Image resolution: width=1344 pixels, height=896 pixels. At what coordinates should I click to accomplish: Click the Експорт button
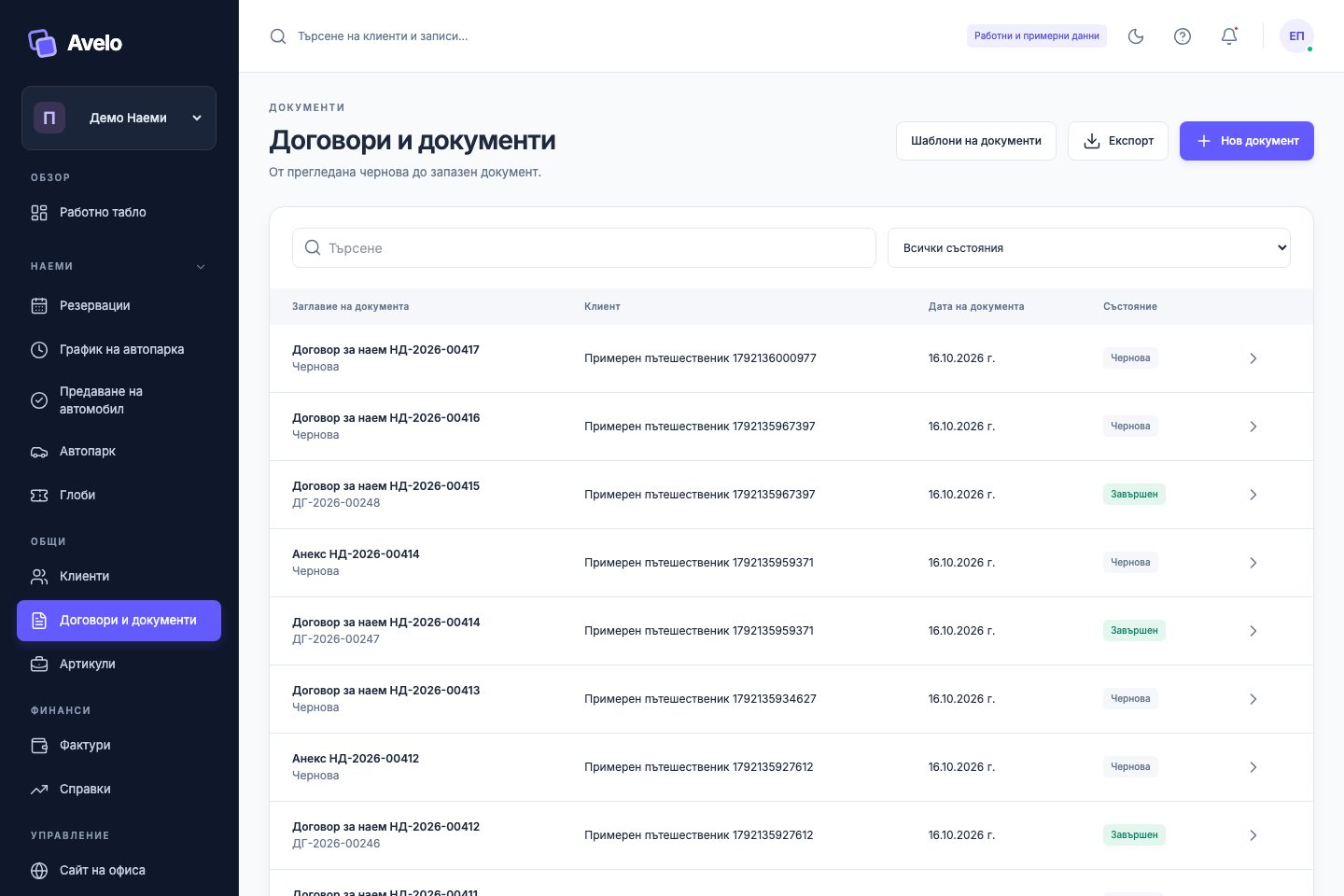(1118, 141)
